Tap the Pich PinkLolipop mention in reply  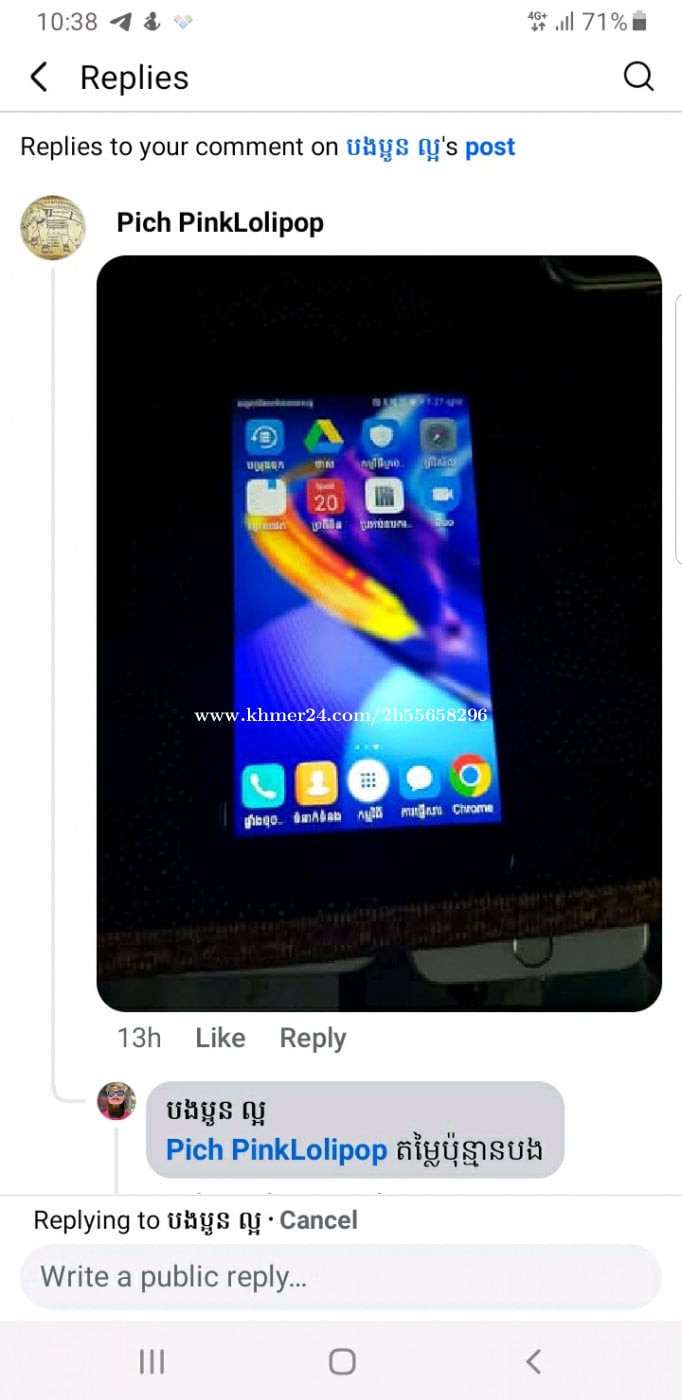tap(276, 1150)
